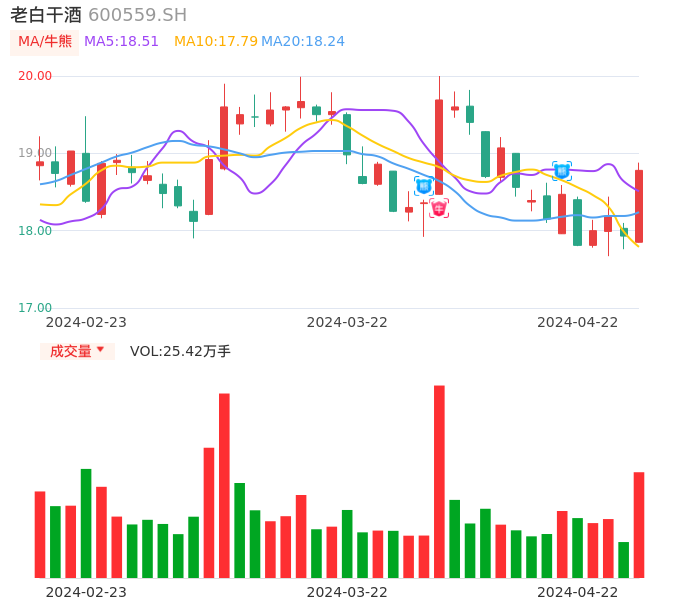Click the 19.00 price axis label
This screenshot has height=606, width=686.
point(35,153)
